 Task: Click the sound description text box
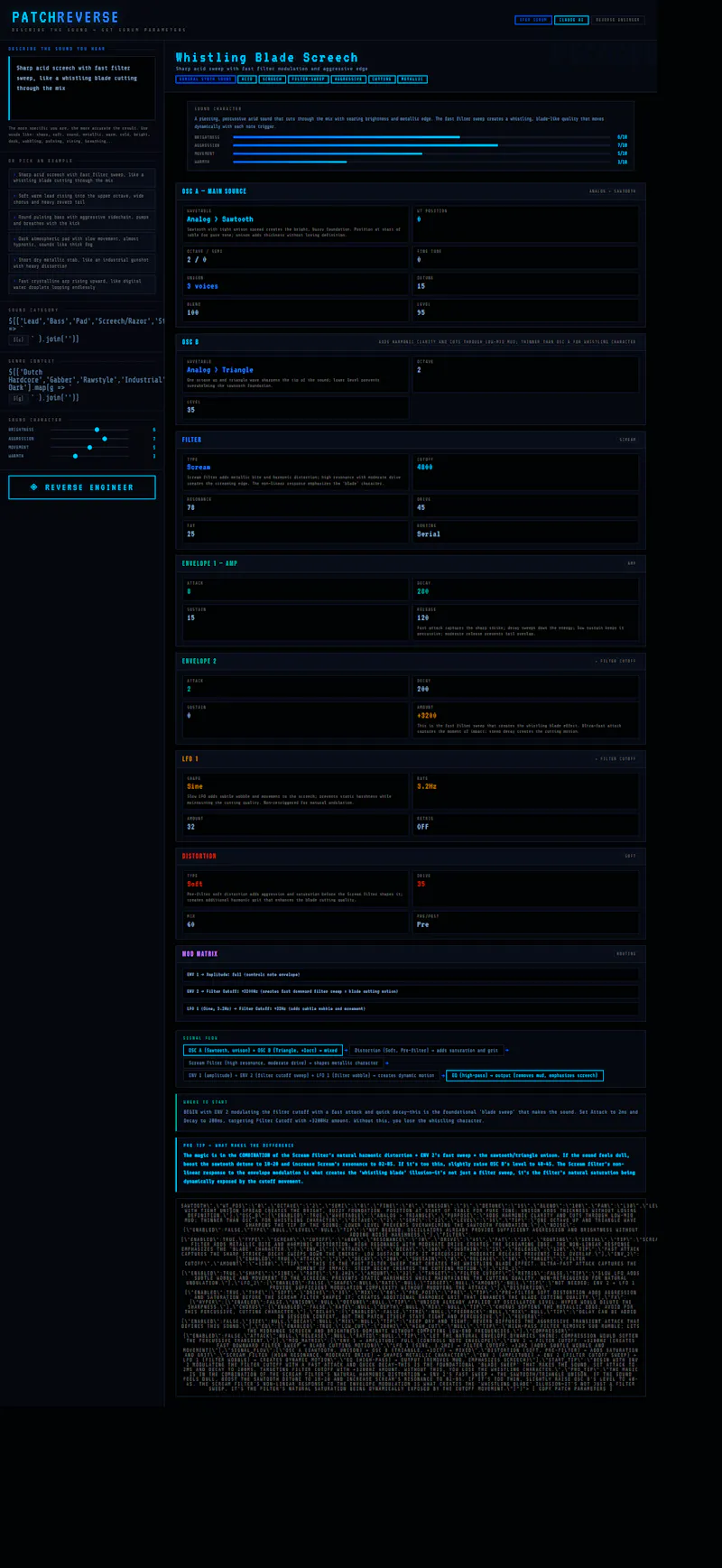click(x=82, y=88)
